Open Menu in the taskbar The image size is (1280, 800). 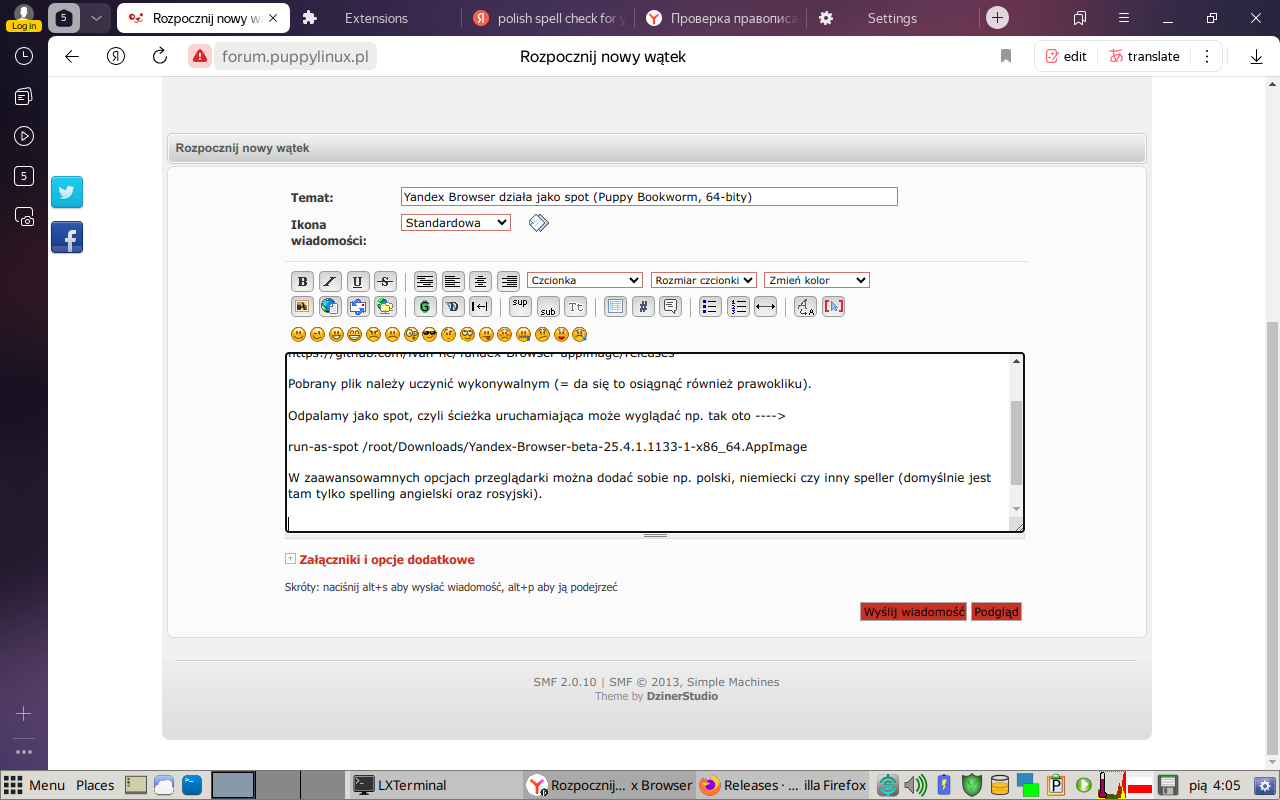click(35, 785)
